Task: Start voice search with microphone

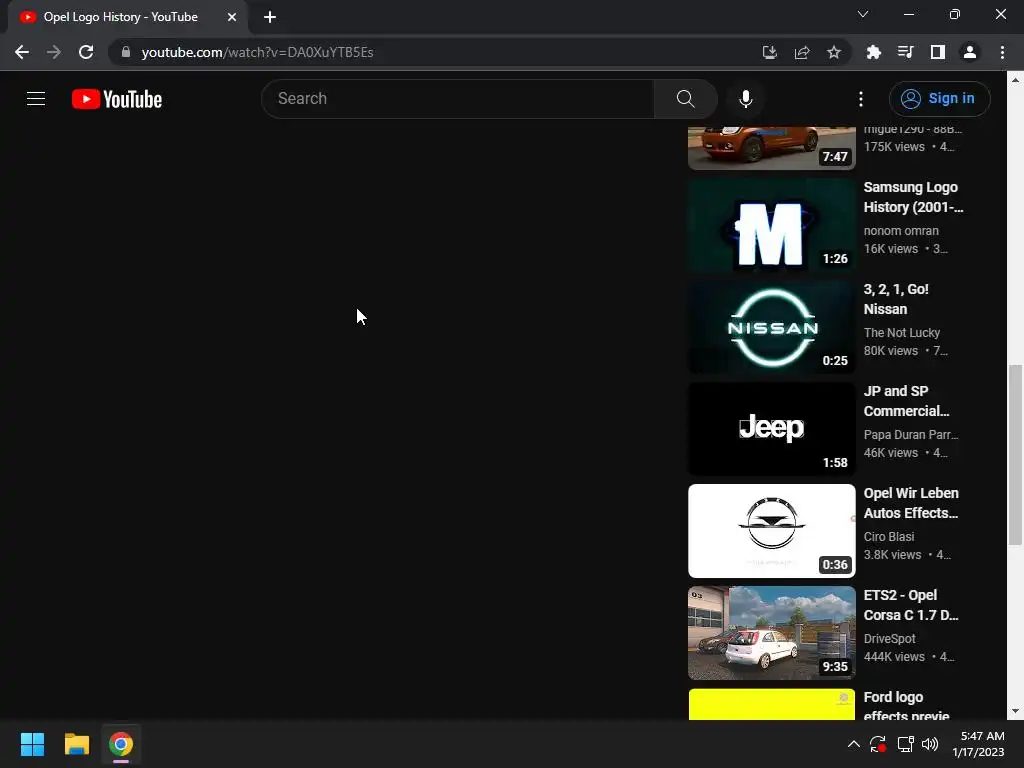Action: (745, 99)
